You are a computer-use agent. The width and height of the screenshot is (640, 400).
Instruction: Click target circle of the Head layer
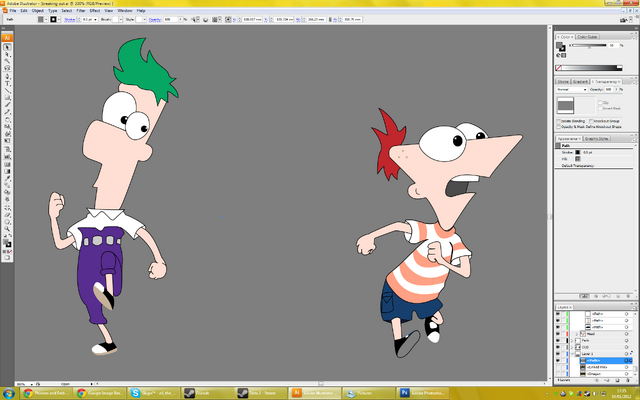[x=626, y=334]
